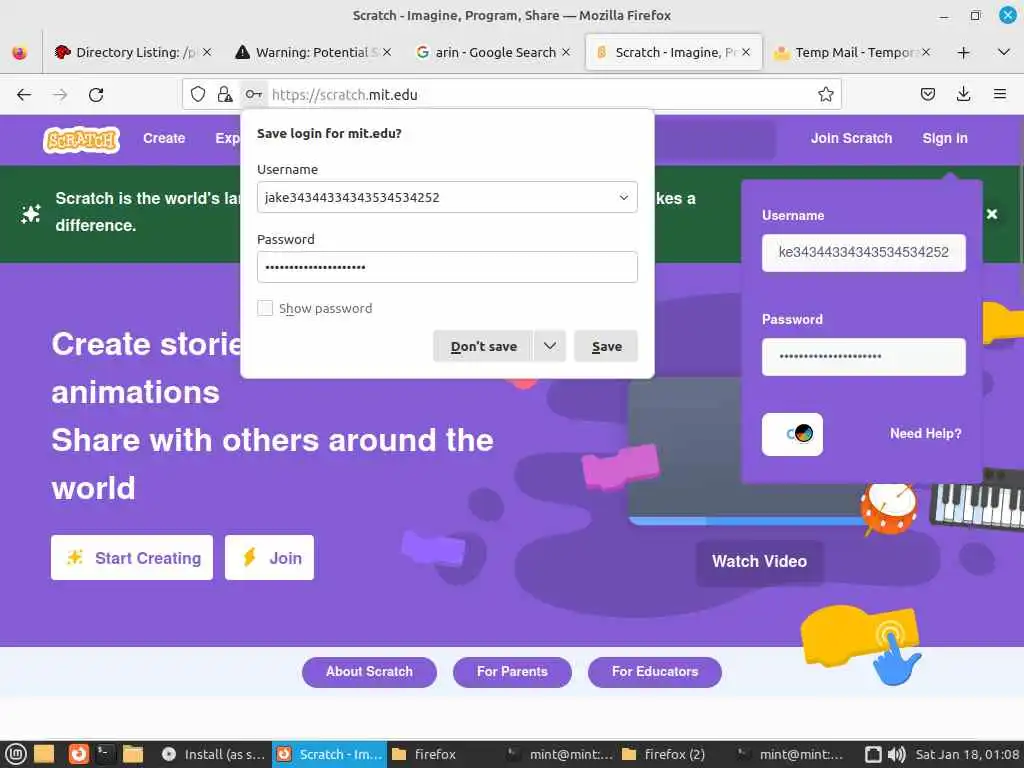
Task: Click the address bar URL
Action: 344,95
